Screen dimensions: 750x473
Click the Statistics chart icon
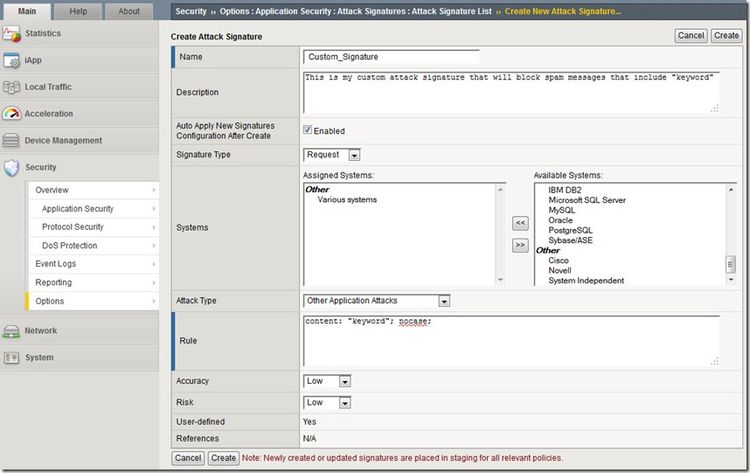coord(12,34)
